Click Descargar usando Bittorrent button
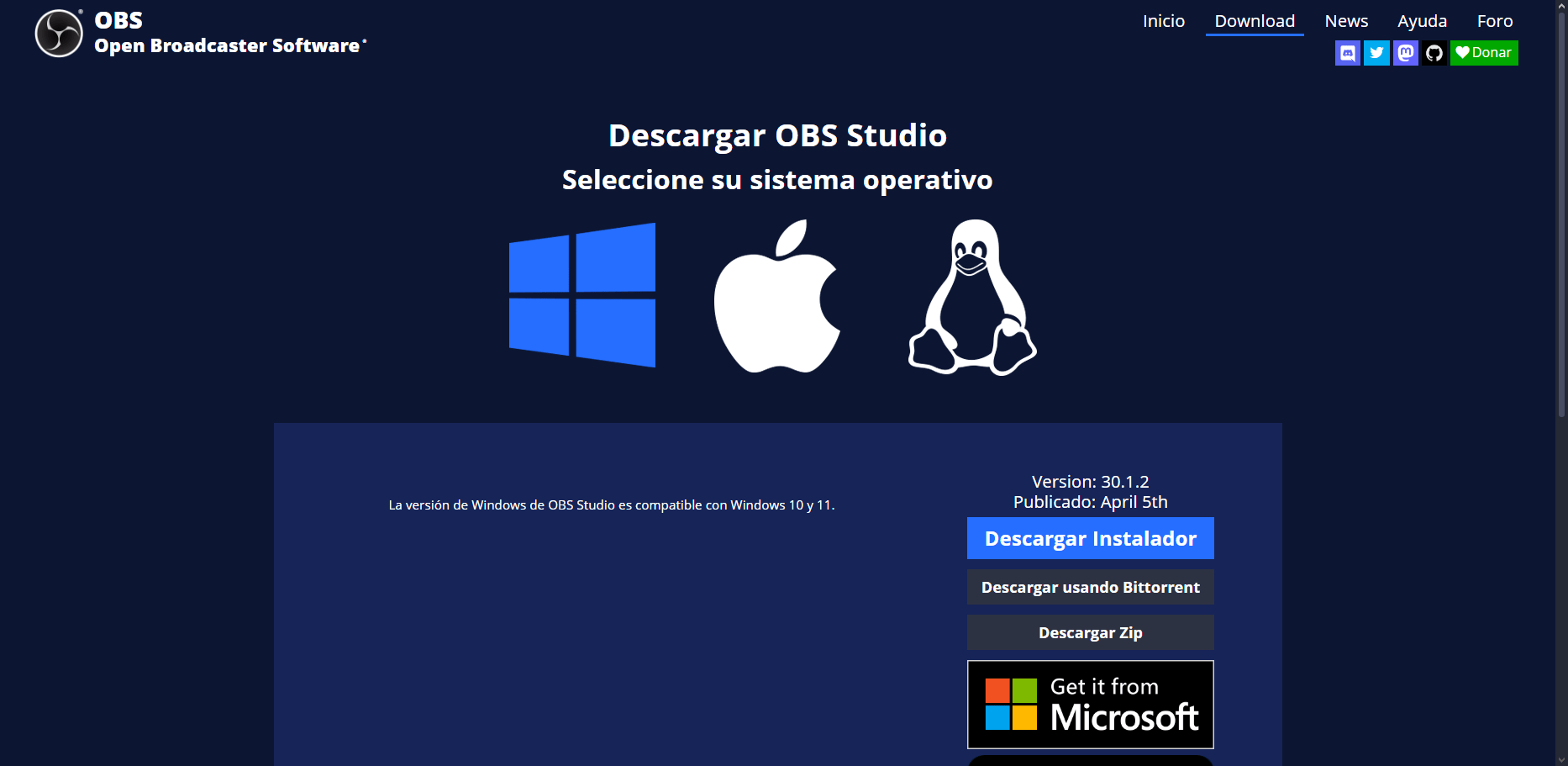This screenshot has width=1568, height=766. [x=1091, y=587]
